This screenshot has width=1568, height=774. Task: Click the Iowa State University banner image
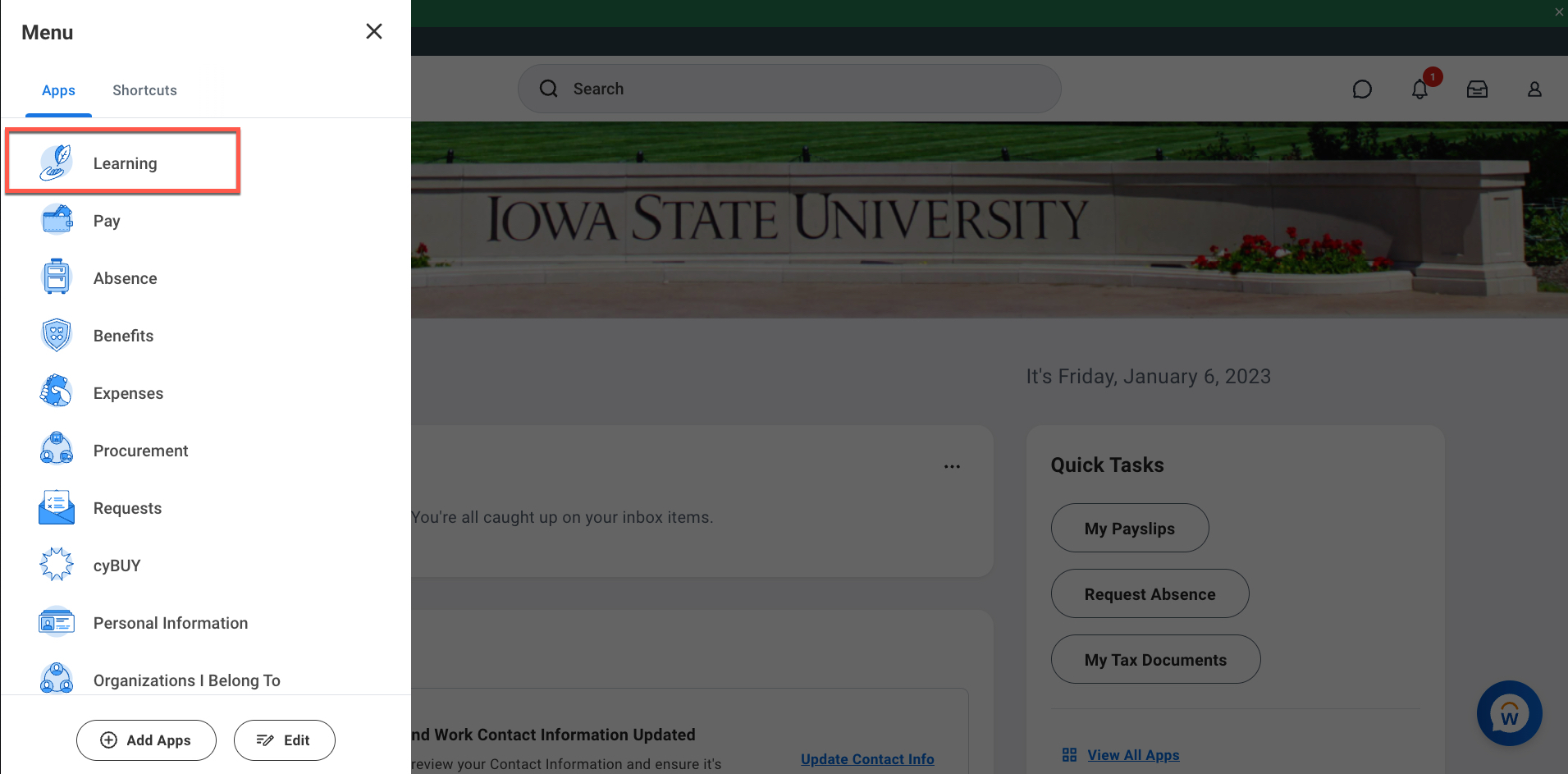989,220
